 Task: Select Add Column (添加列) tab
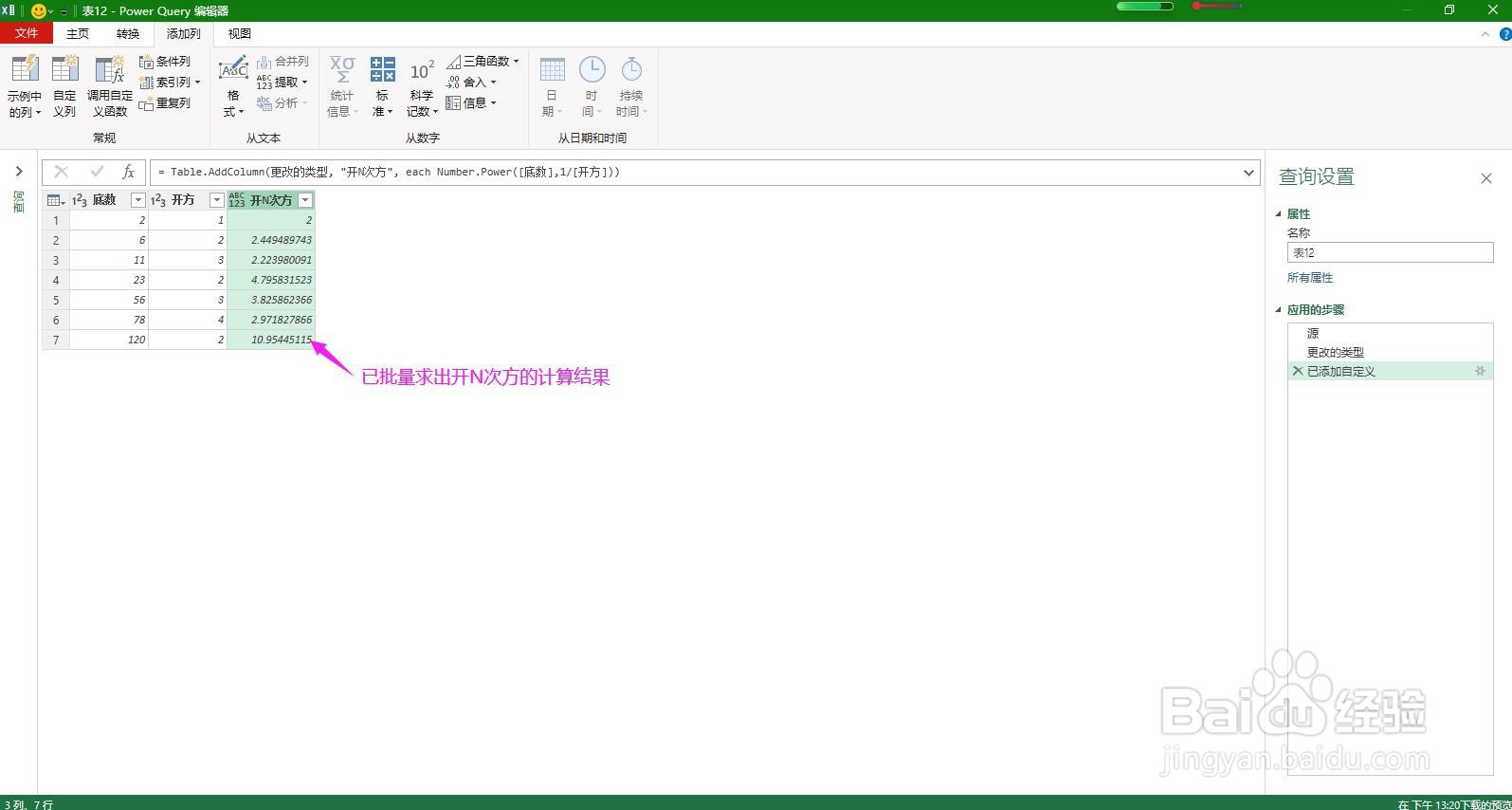click(x=184, y=34)
